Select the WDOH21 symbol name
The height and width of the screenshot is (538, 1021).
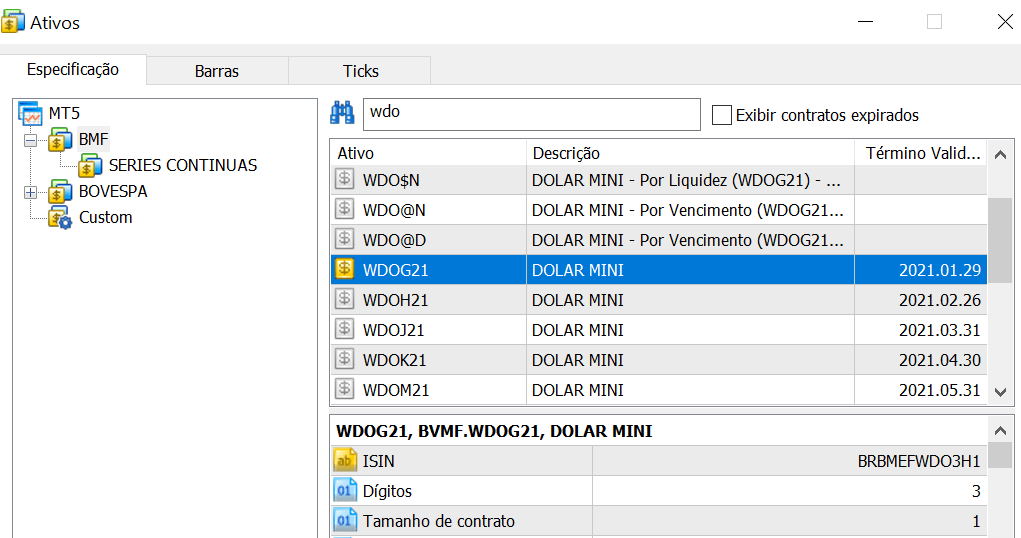395,300
